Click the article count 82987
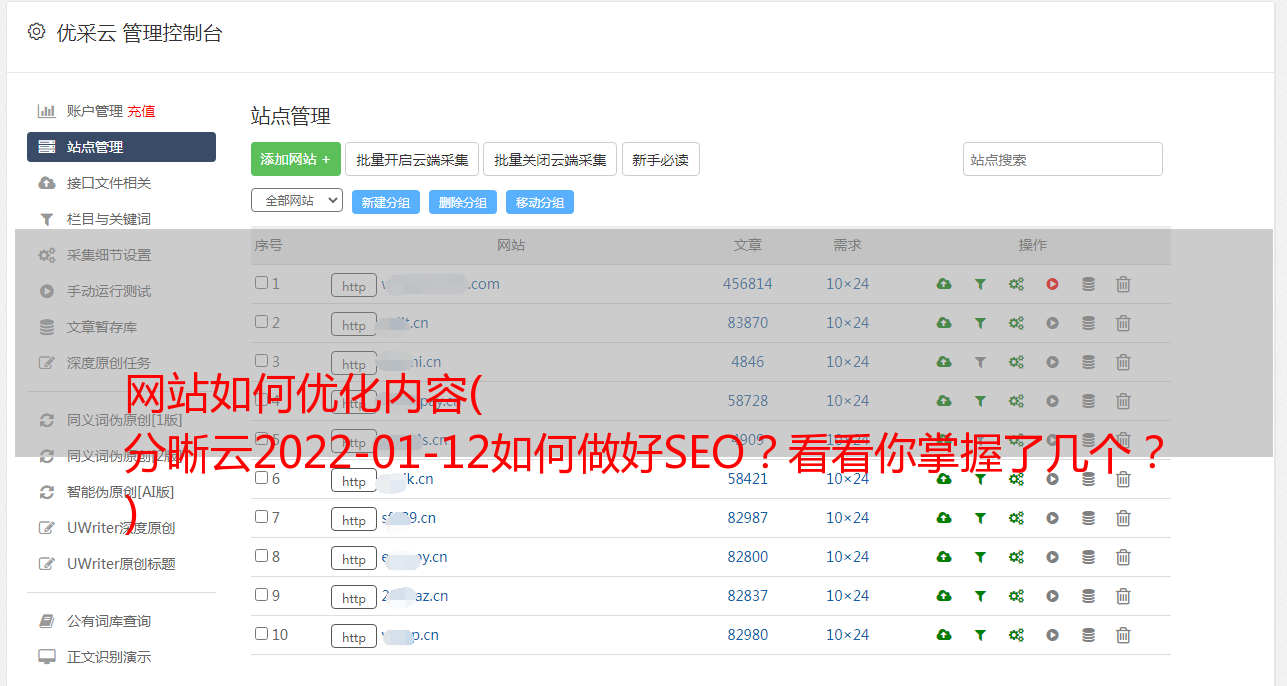Viewport: 1287px width, 686px height. tap(748, 518)
